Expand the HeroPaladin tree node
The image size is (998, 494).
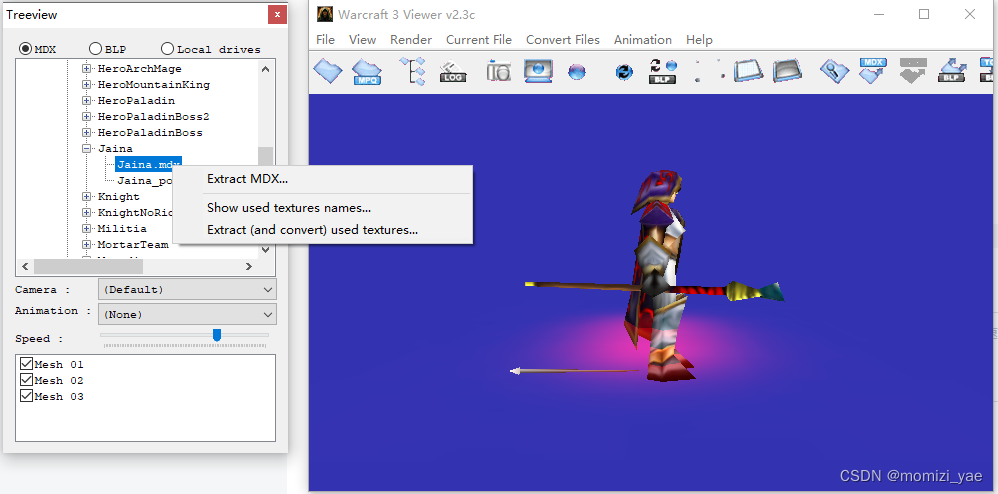tap(87, 100)
